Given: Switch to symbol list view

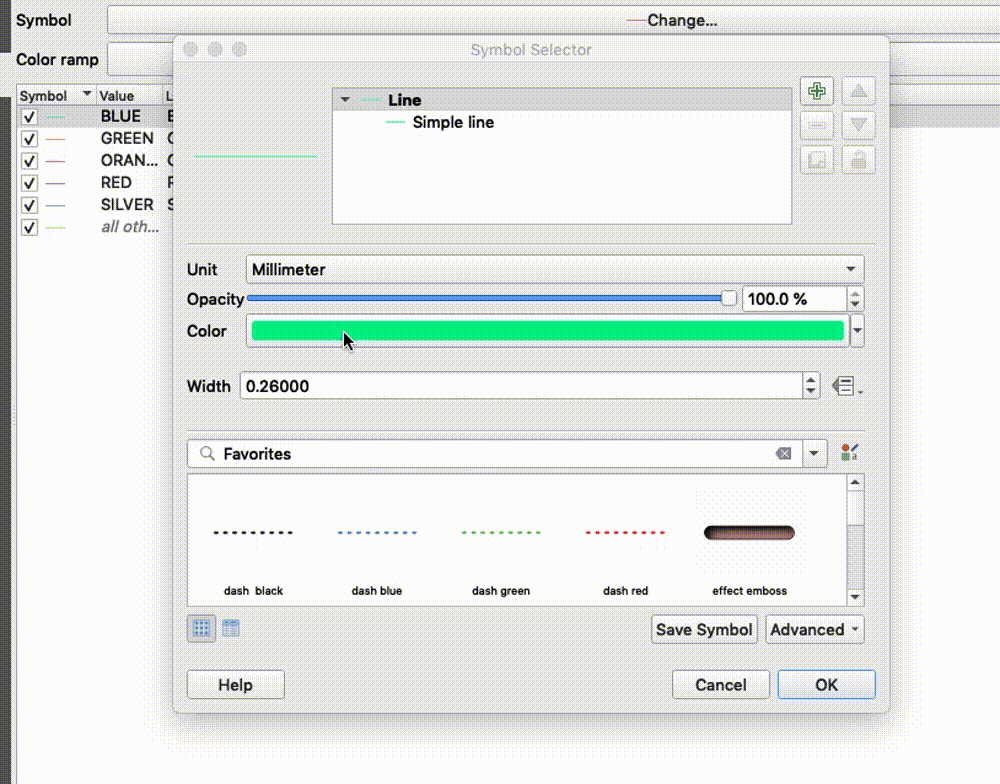Looking at the screenshot, I should pos(231,629).
